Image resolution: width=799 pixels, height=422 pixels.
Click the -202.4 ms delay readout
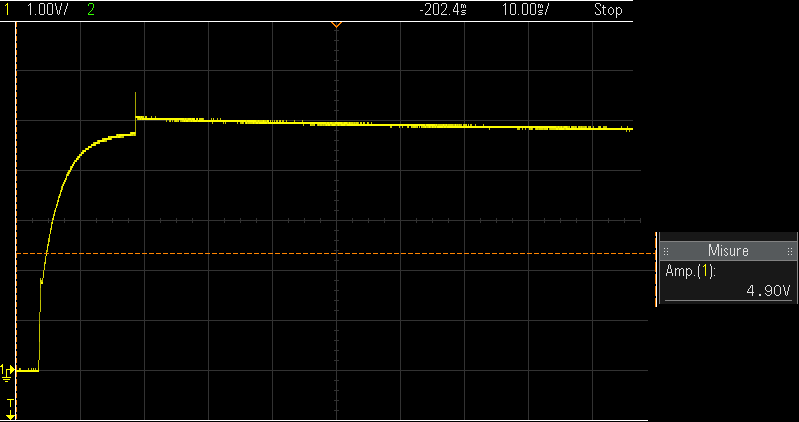pos(443,10)
